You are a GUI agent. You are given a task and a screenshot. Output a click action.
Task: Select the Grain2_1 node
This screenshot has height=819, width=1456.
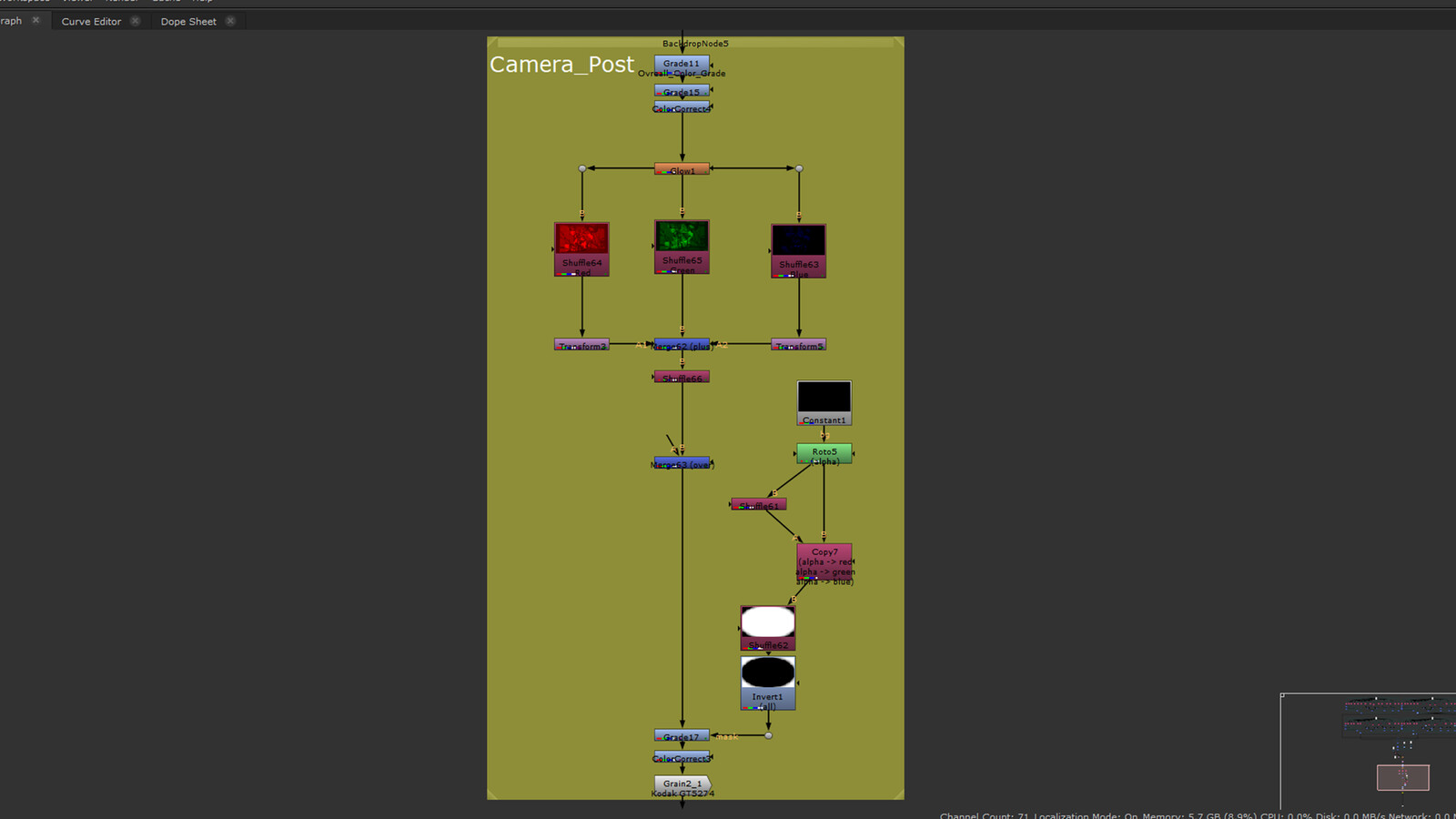click(x=682, y=784)
